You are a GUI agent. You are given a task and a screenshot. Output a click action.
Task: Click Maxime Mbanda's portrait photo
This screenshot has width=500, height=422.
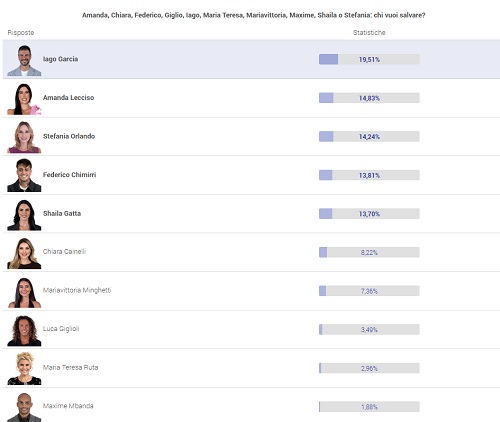24,407
